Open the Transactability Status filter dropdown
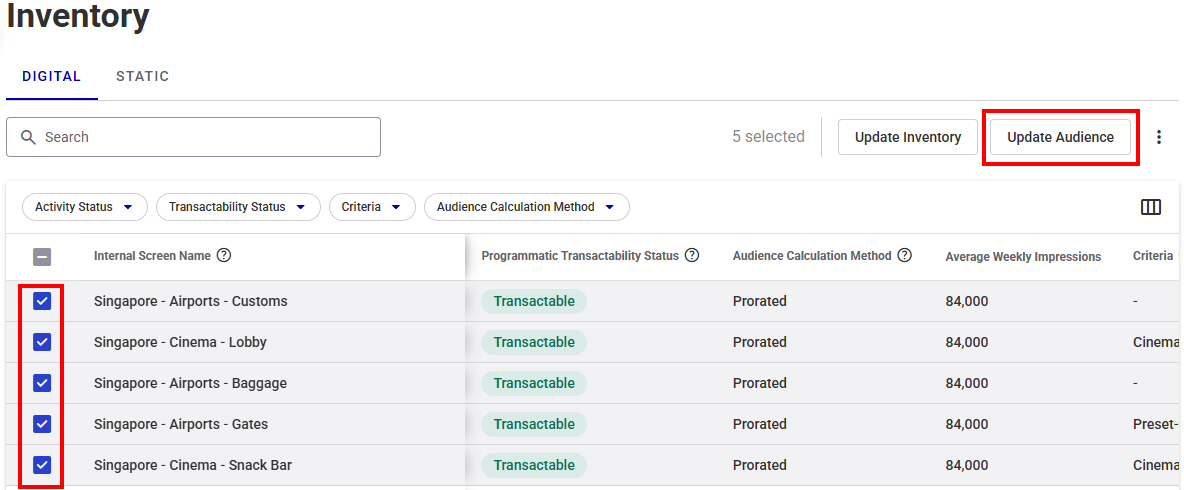Viewport: 1184px width, 490px height. (237, 207)
